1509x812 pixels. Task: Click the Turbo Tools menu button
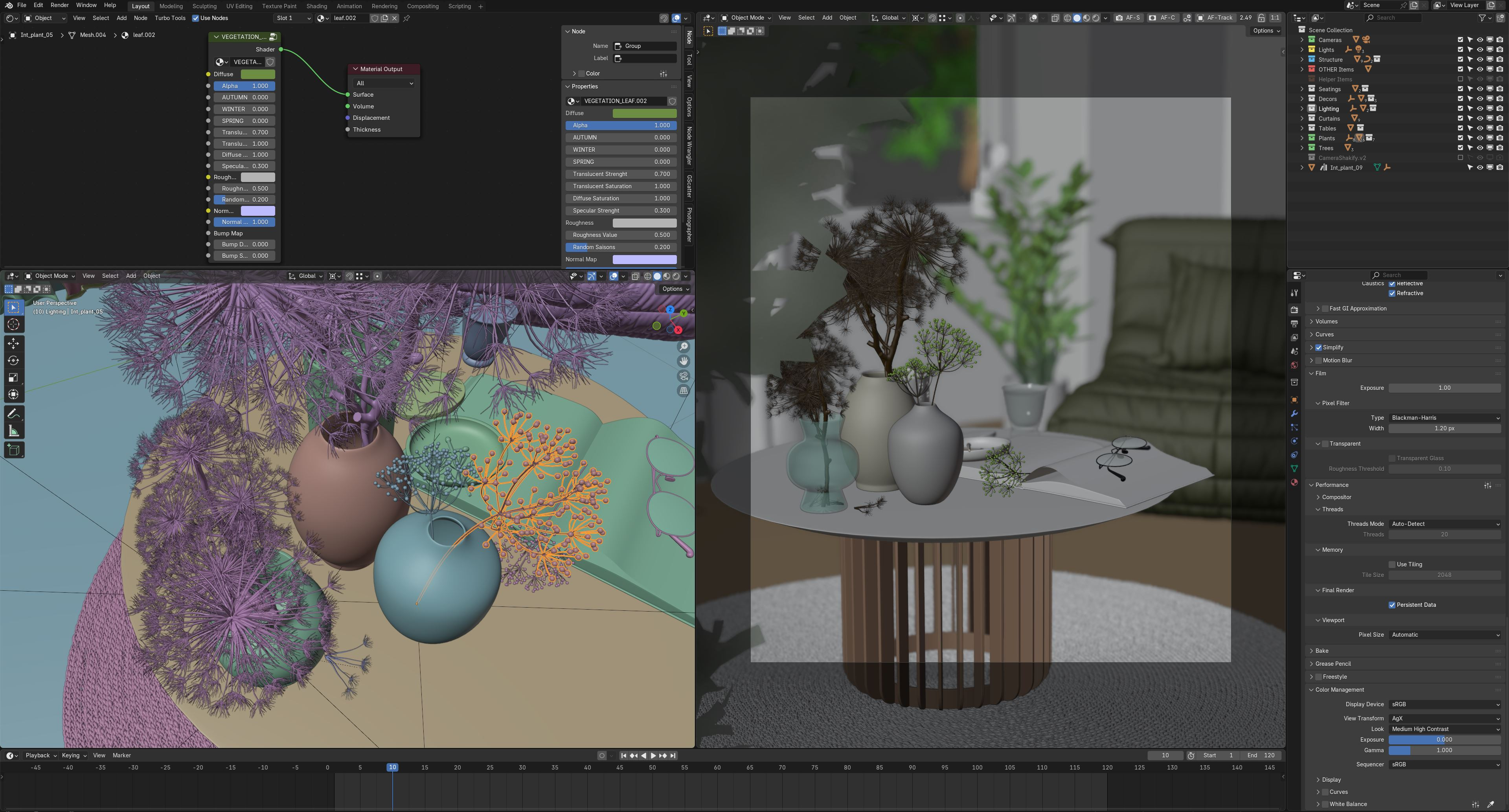pyautogui.click(x=170, y=18)
